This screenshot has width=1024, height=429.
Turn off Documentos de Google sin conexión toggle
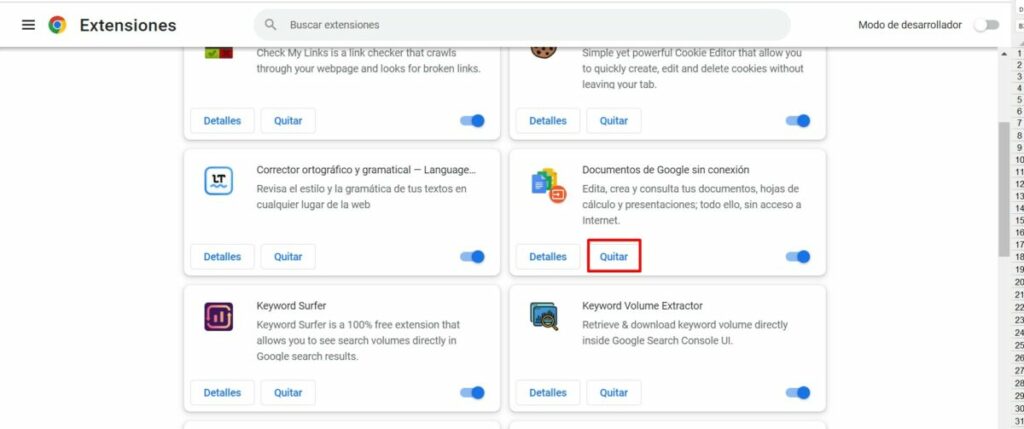[x=797, y=257]
